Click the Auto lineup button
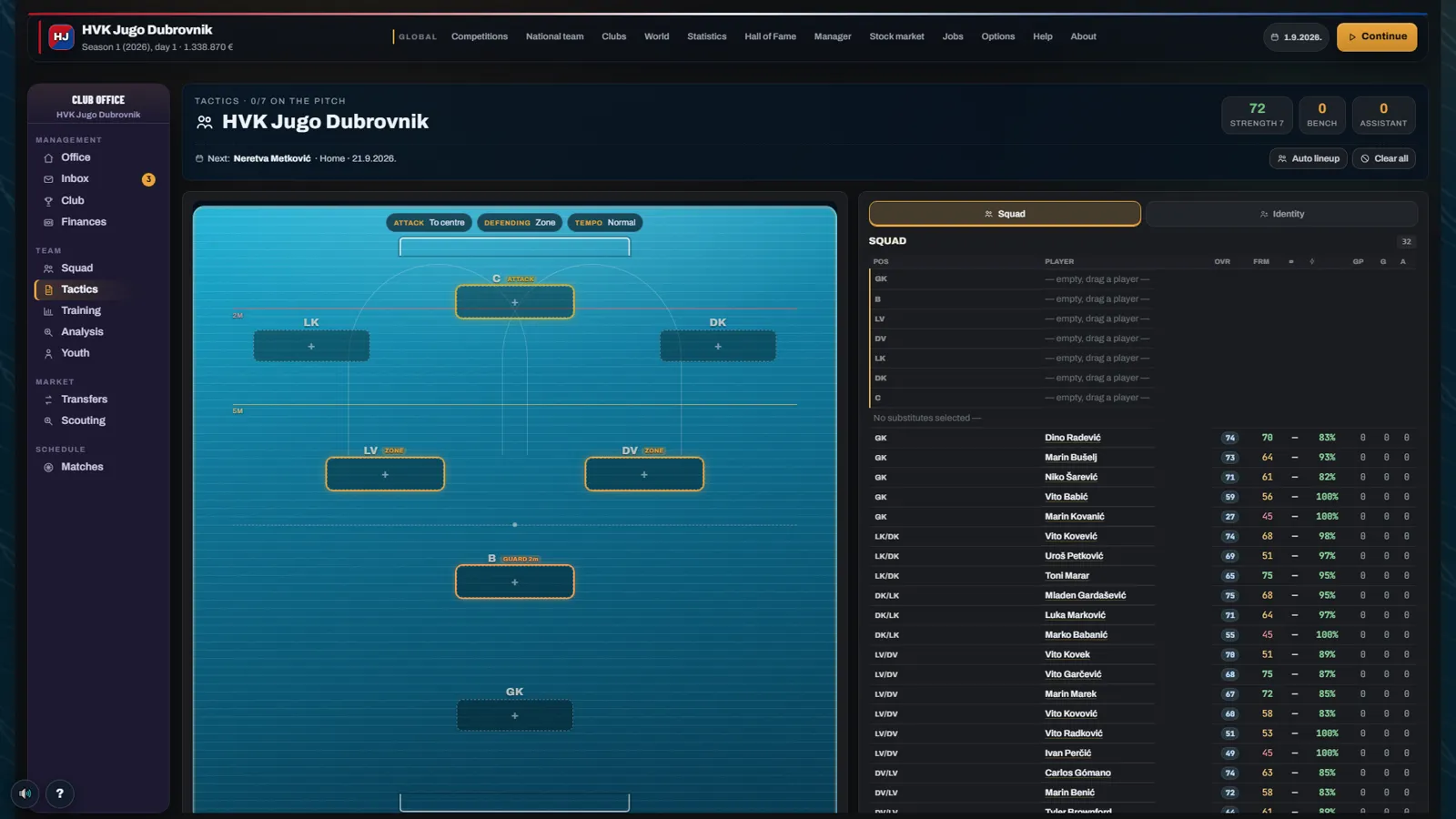Viewport: 1456px width, 819px height. click(1309, 158)
